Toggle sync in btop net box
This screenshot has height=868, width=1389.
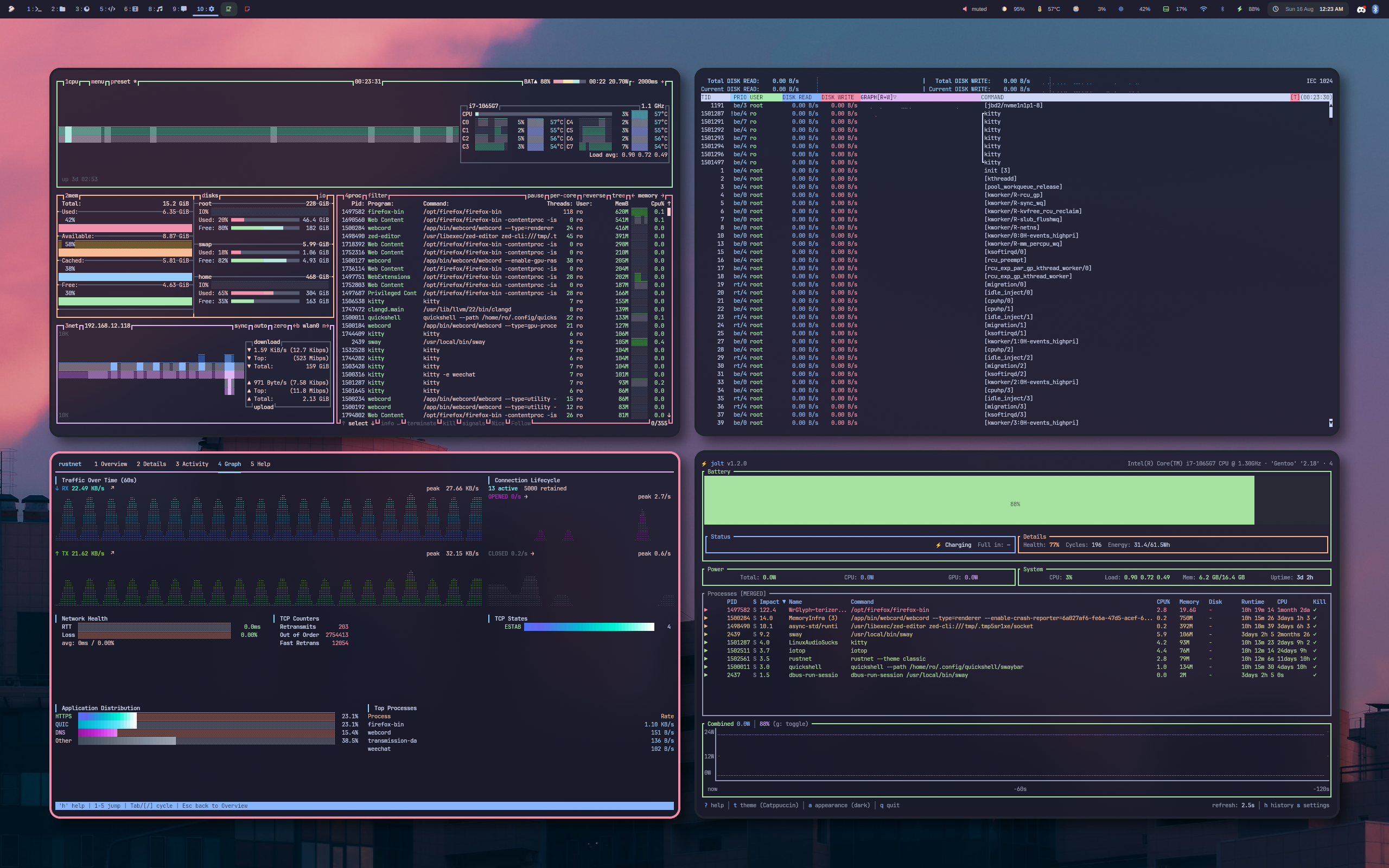tap(240, 326)
